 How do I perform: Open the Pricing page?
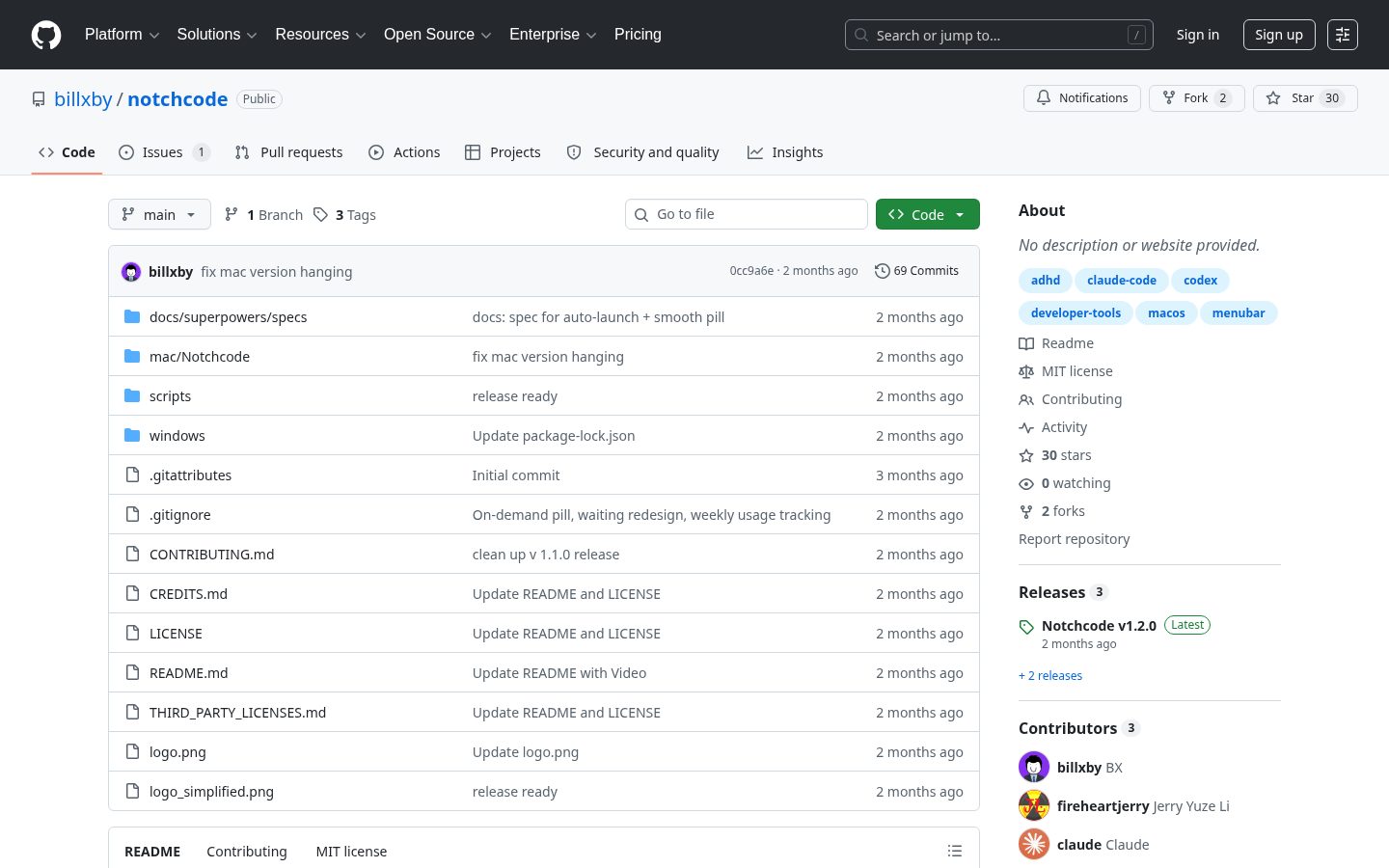click(x=638, y=35)
